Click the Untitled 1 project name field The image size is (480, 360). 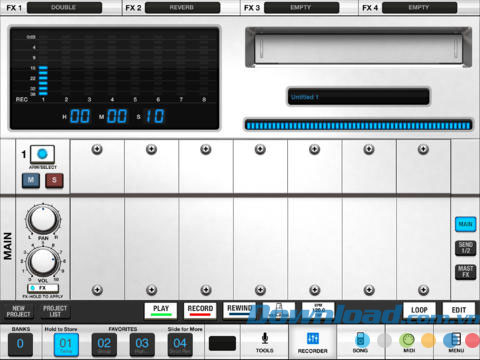[358, 97]
